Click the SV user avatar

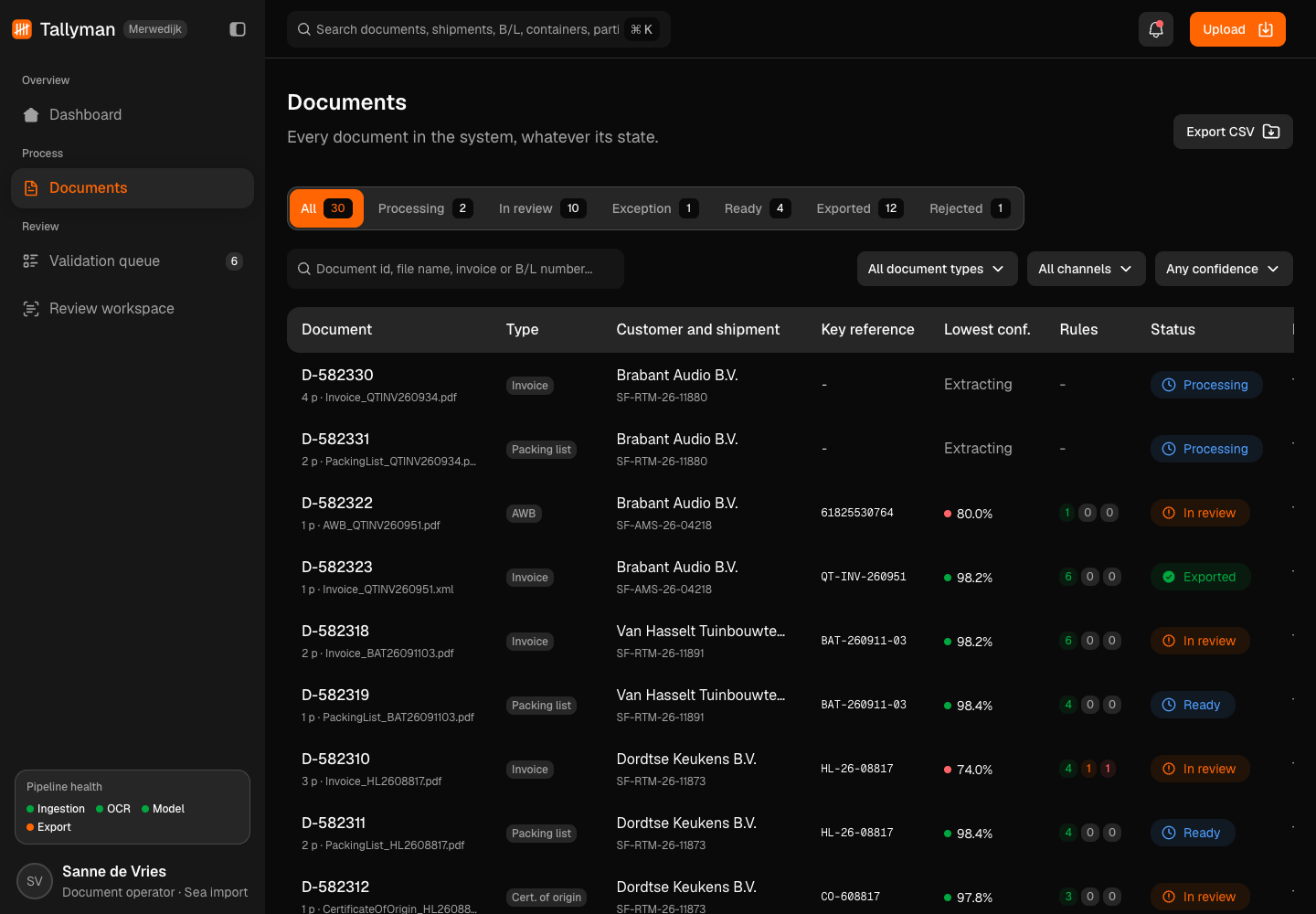coord(35,881)
